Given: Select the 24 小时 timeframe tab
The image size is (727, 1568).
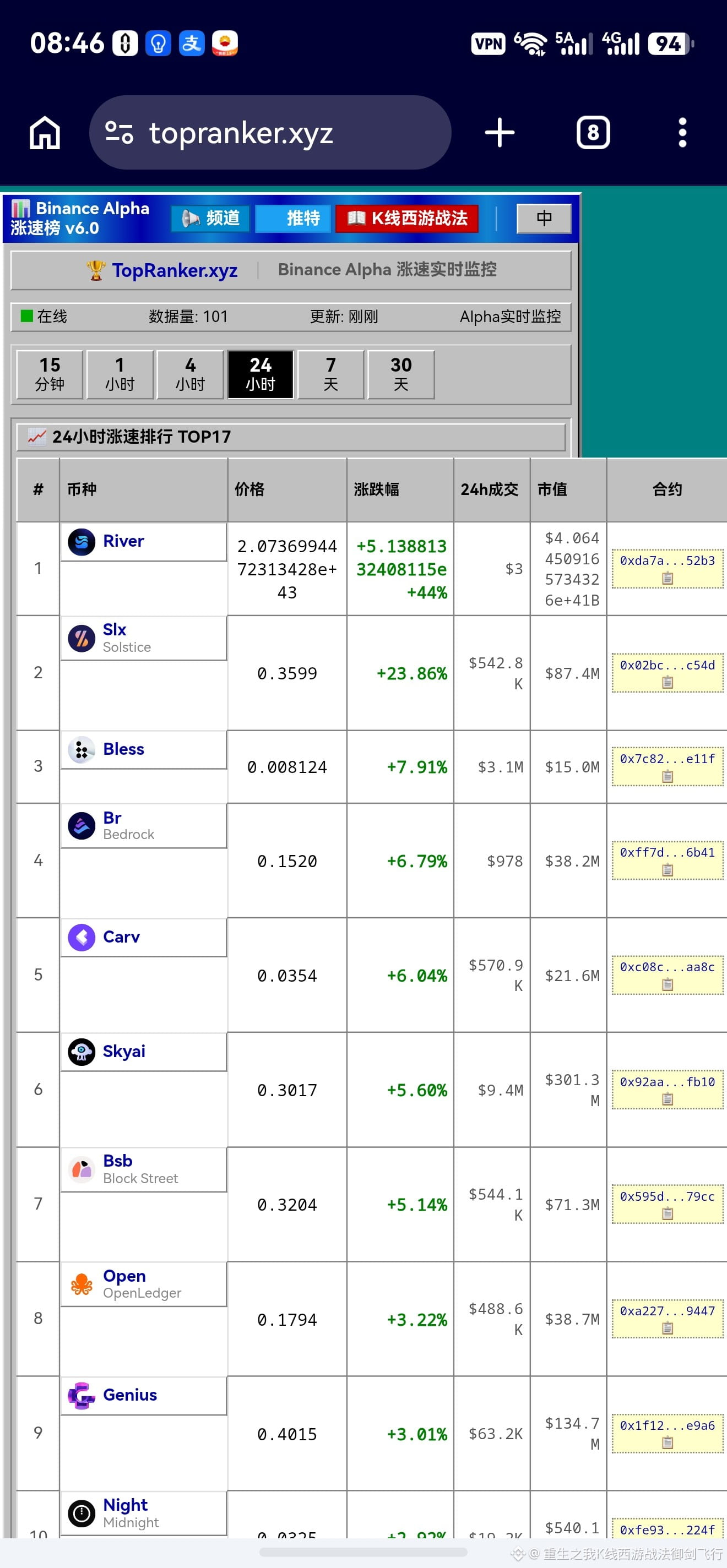Looking at the screenshot, I should pyautogui.click(x=261, y=374).
